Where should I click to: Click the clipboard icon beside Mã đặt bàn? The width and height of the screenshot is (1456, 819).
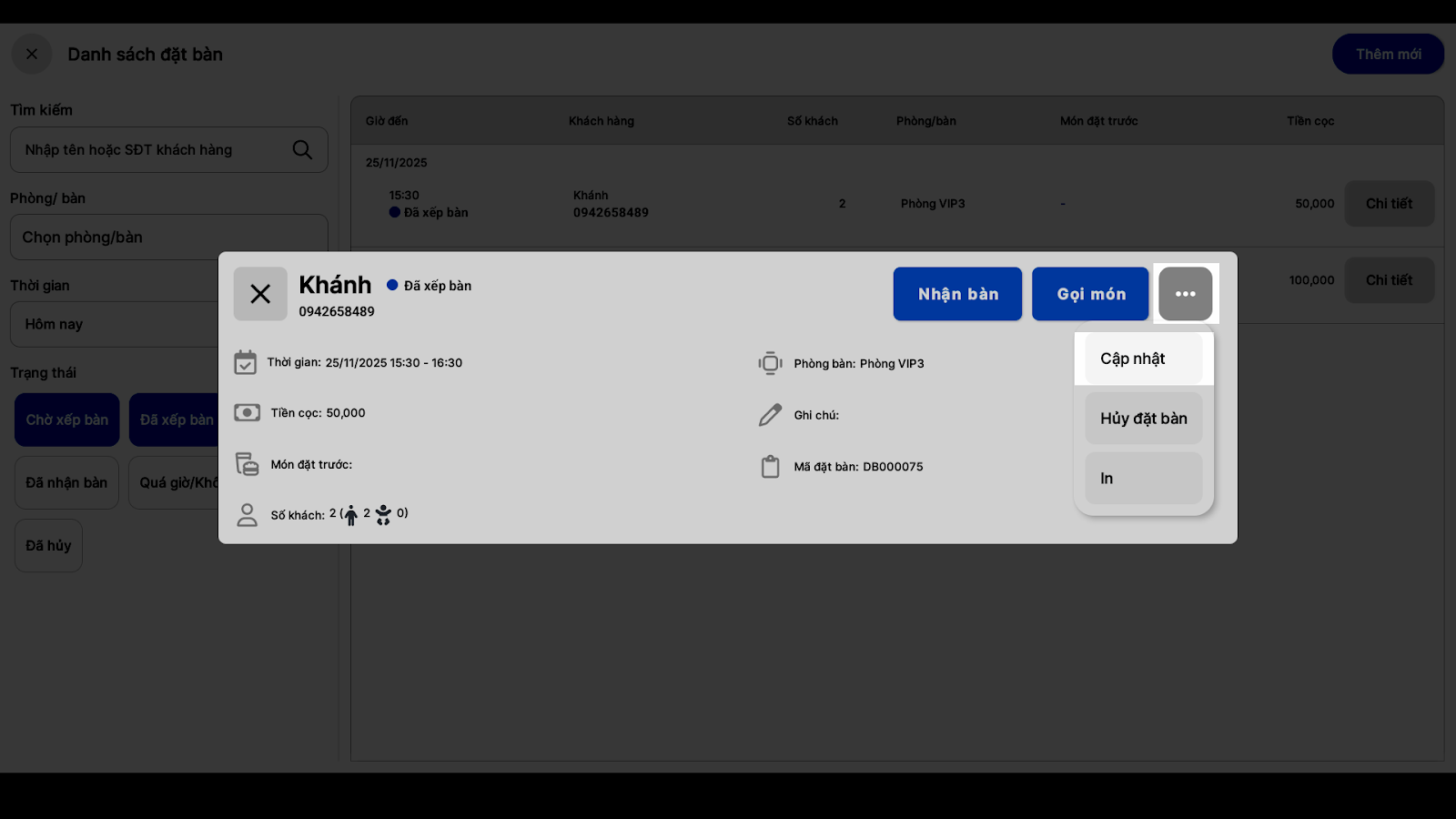[770, 467]
